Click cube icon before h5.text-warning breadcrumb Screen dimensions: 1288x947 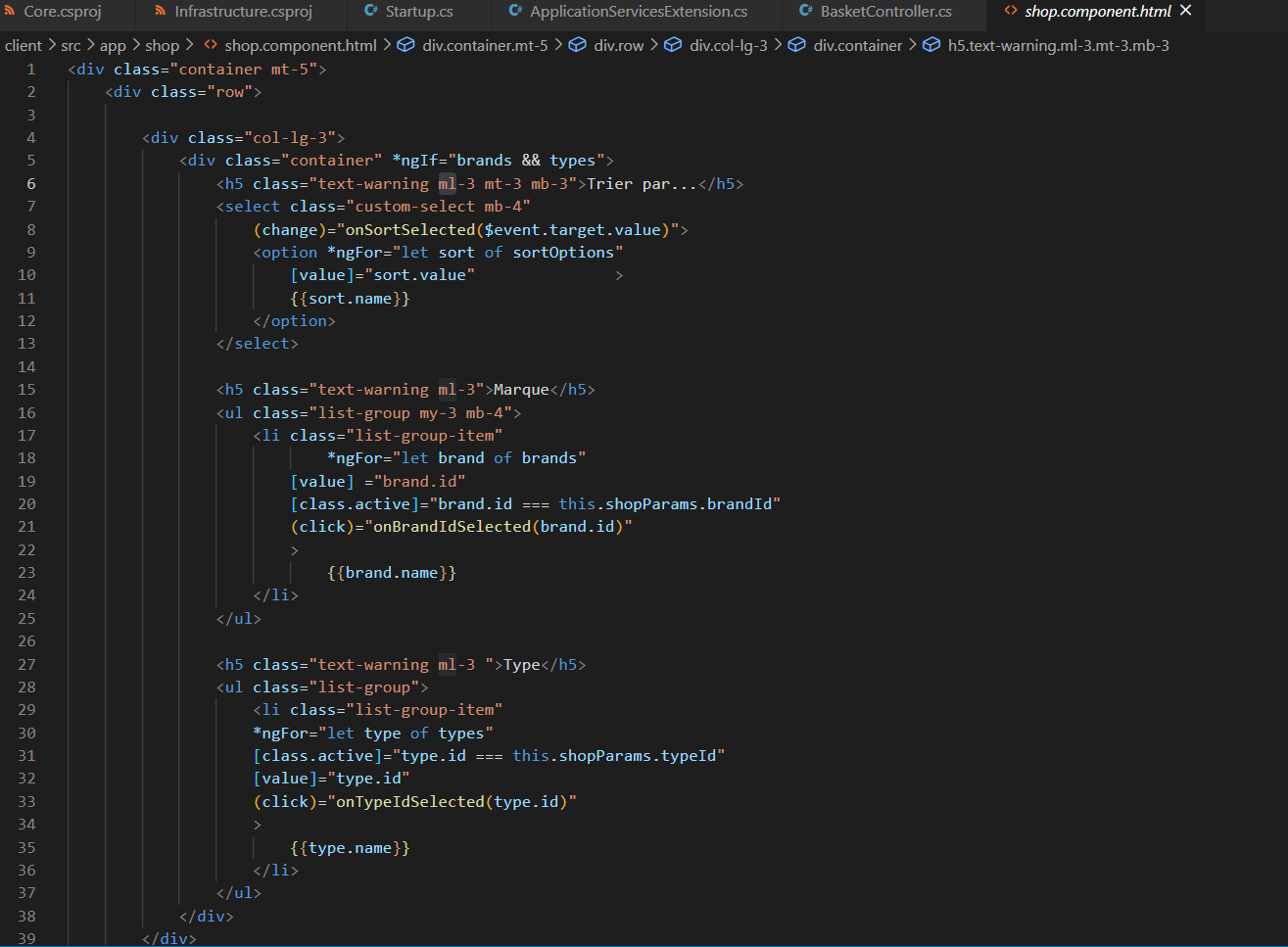[x=931, y=45]
